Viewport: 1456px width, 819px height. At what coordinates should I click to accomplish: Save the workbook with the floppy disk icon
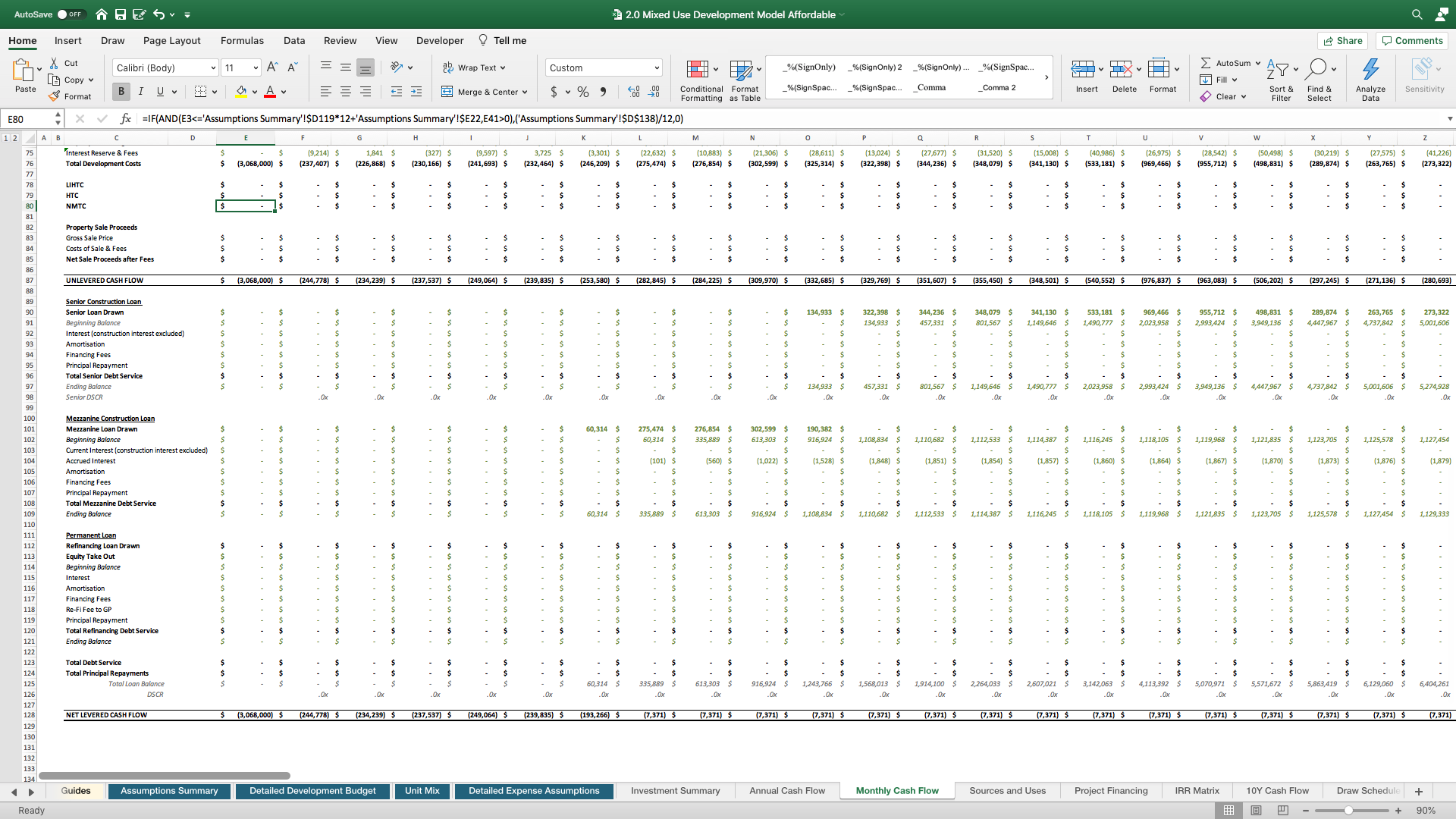(x=121, y=14)
